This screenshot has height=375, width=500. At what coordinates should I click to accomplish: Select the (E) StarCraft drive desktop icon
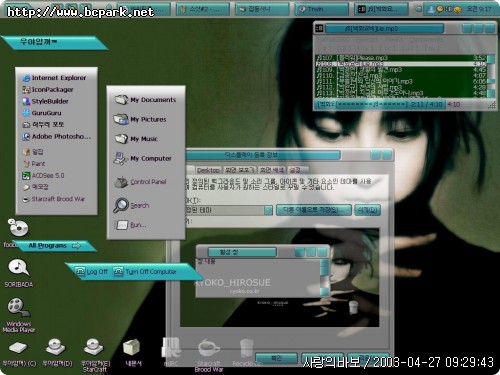click(95, 355)
